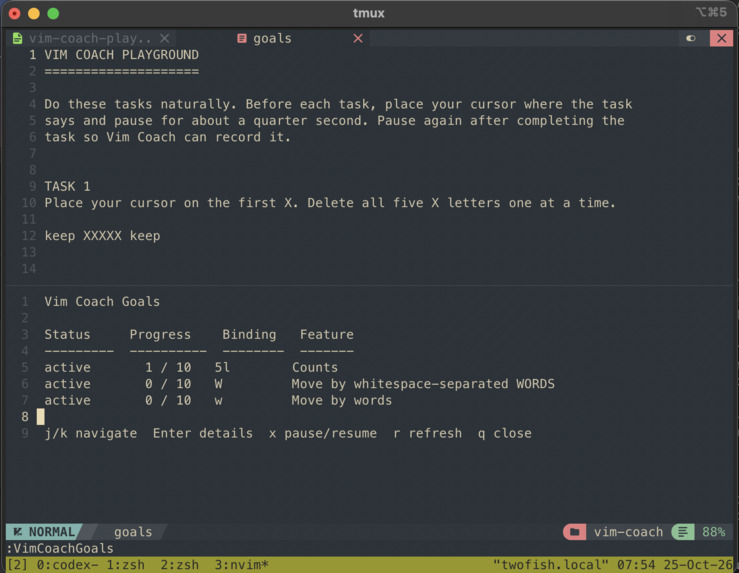The width and height of the screenshot is (739, 573).
Task: Click the yellow macOS minimize button
Action: tap(34, 14)
